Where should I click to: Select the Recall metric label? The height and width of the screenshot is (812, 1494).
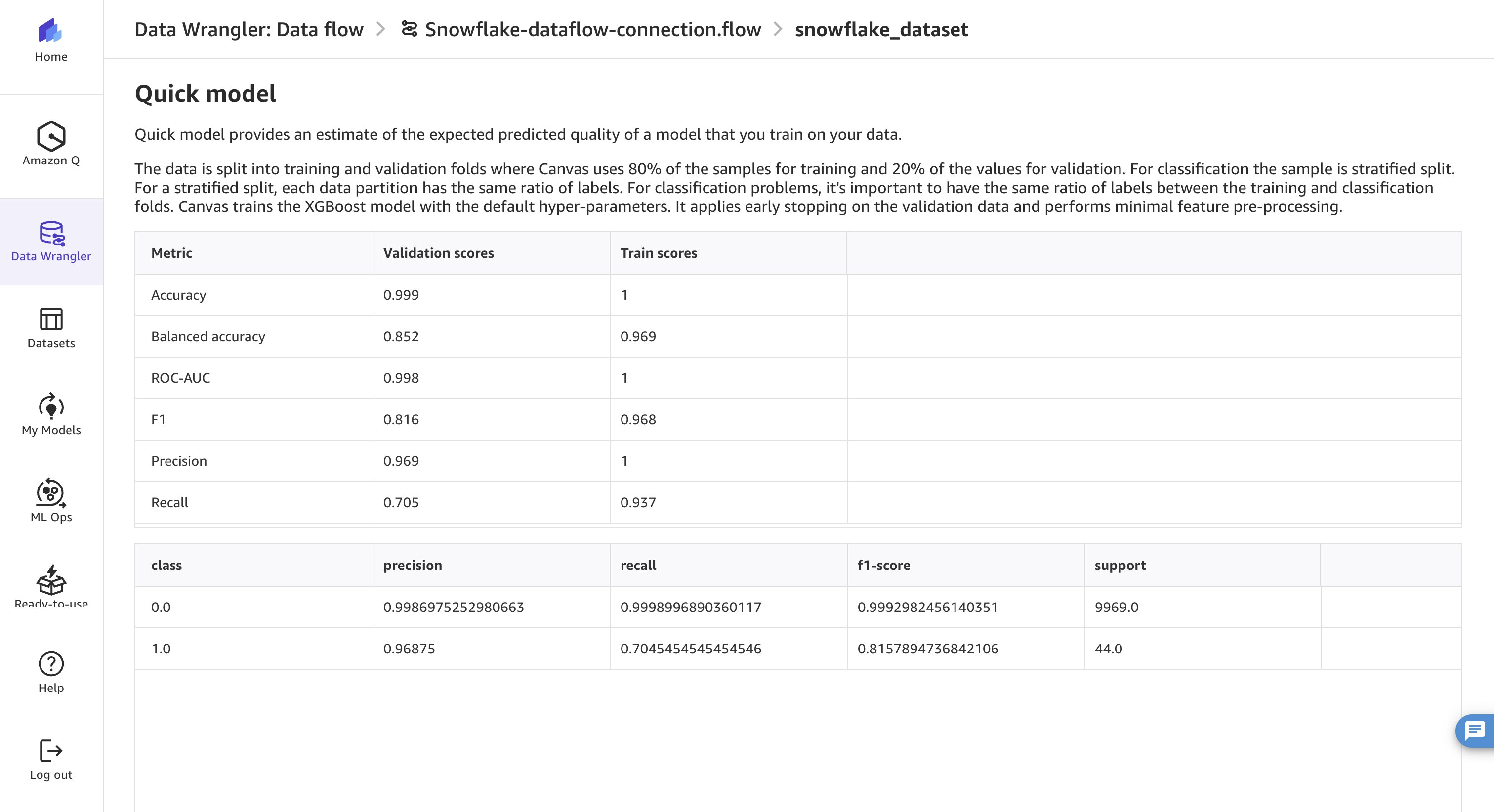169,502
